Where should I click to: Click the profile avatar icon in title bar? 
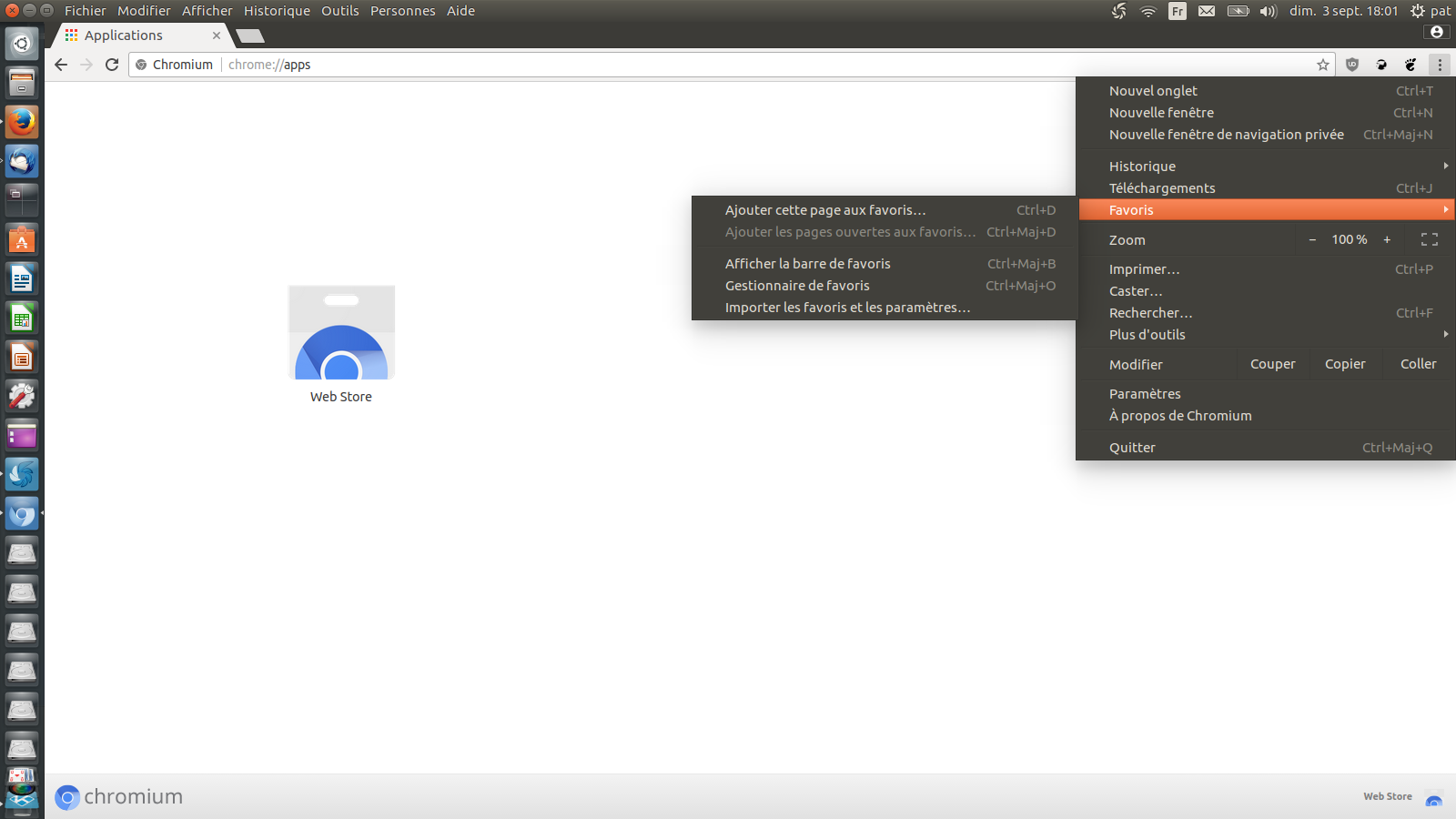(x=1436, y=32)
